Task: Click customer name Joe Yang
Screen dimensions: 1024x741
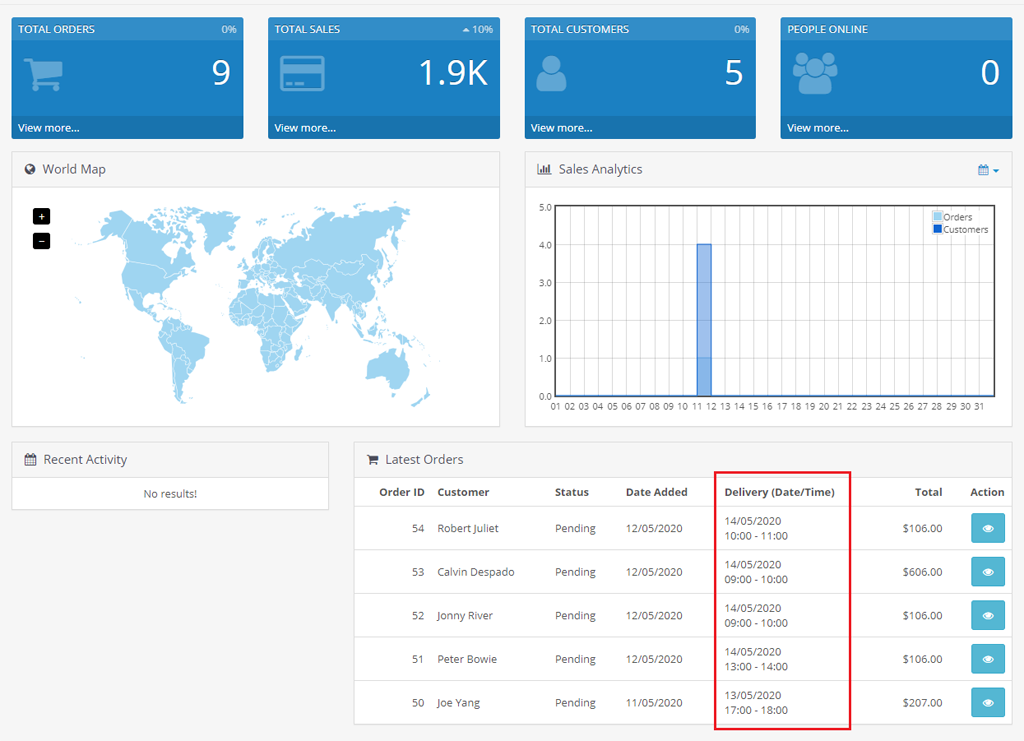Action: (458, 702)
